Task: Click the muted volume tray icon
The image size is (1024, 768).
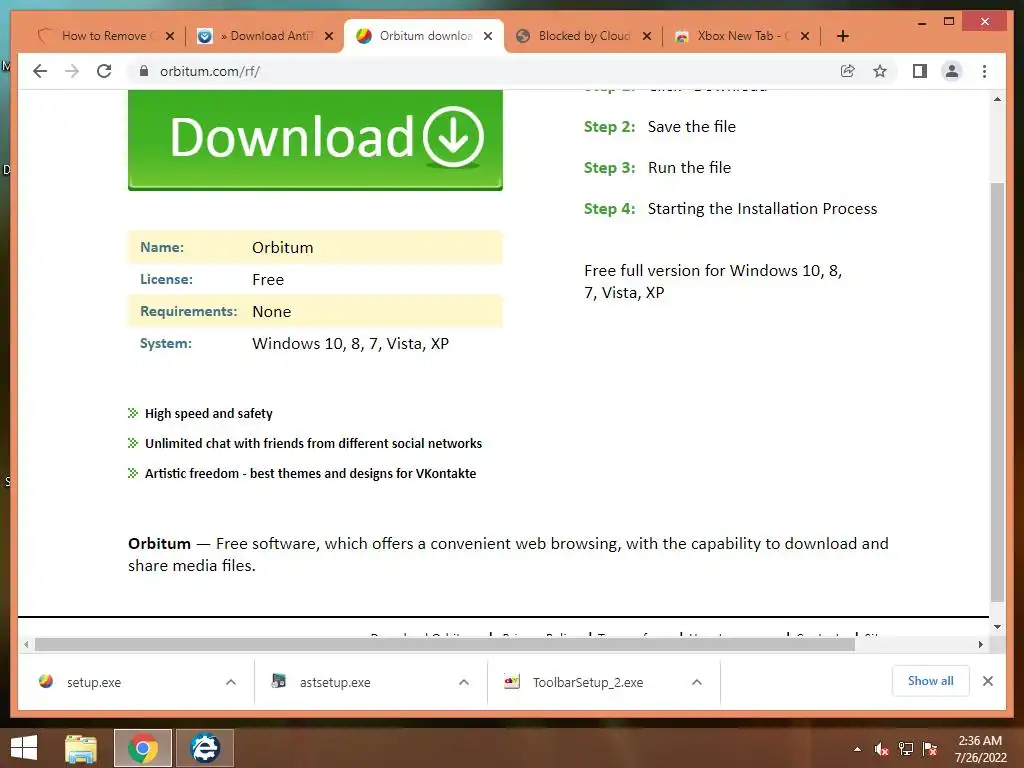Action: click(x=882, y=749)
